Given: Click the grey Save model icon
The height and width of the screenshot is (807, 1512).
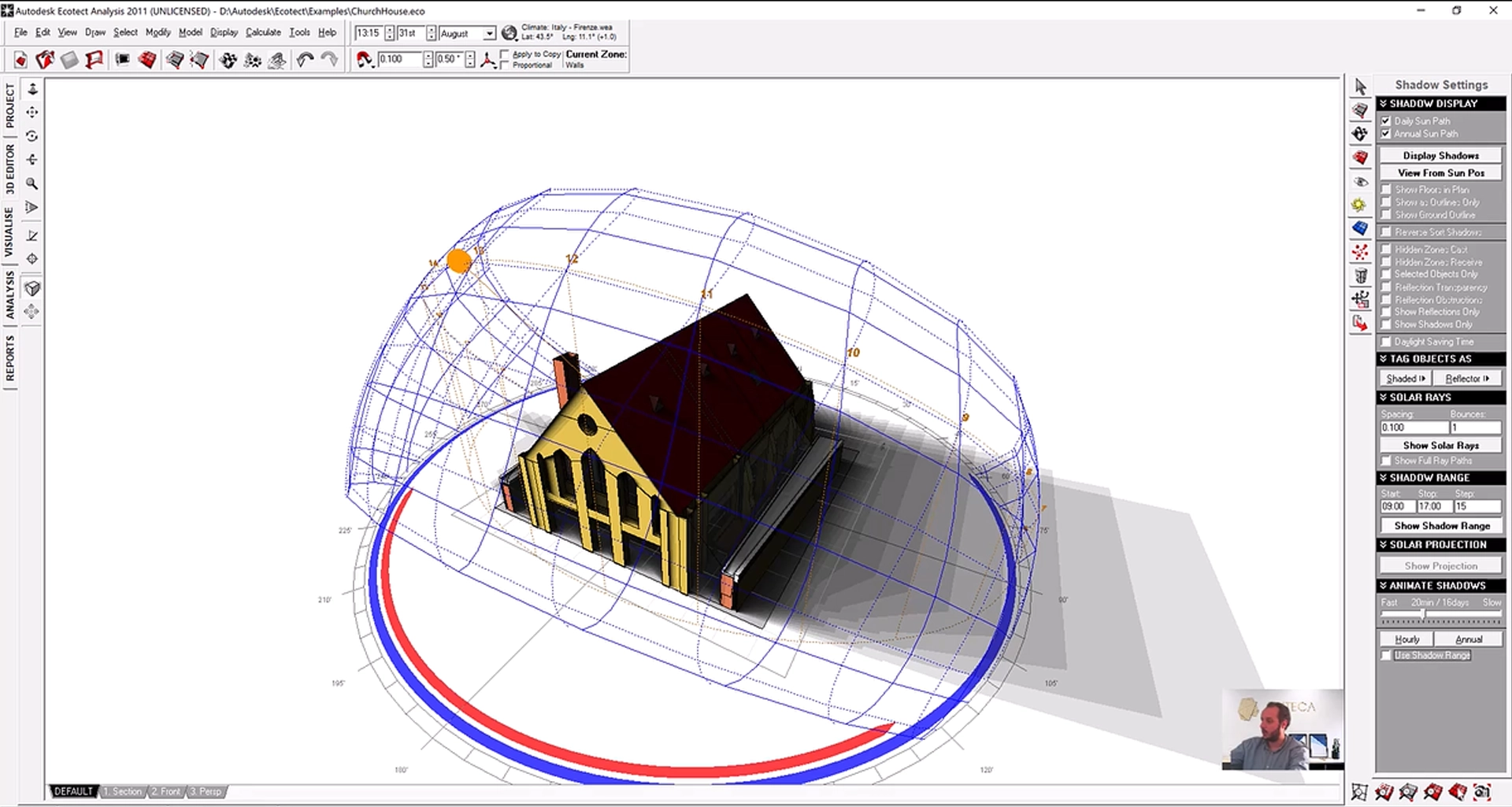Looking at the screenshot, I should pyautogui.click(x=70, y=60).
